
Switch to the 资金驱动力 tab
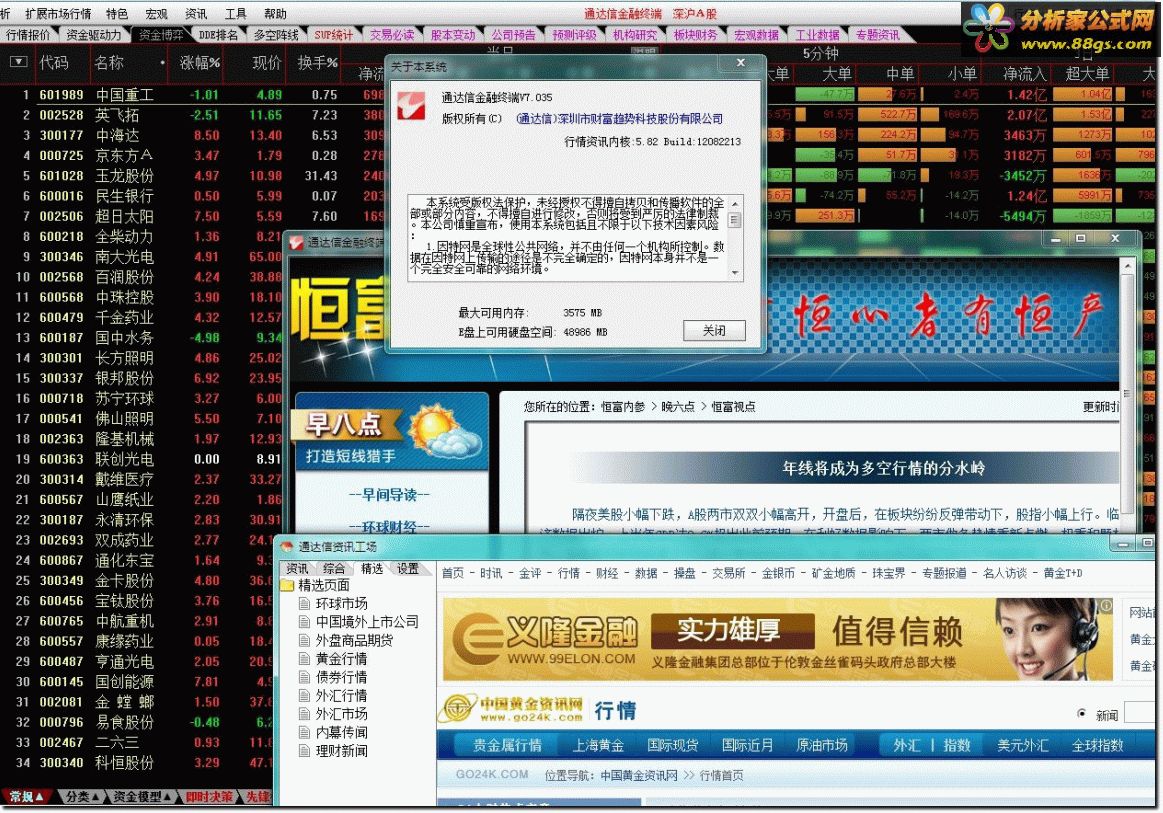93,35
